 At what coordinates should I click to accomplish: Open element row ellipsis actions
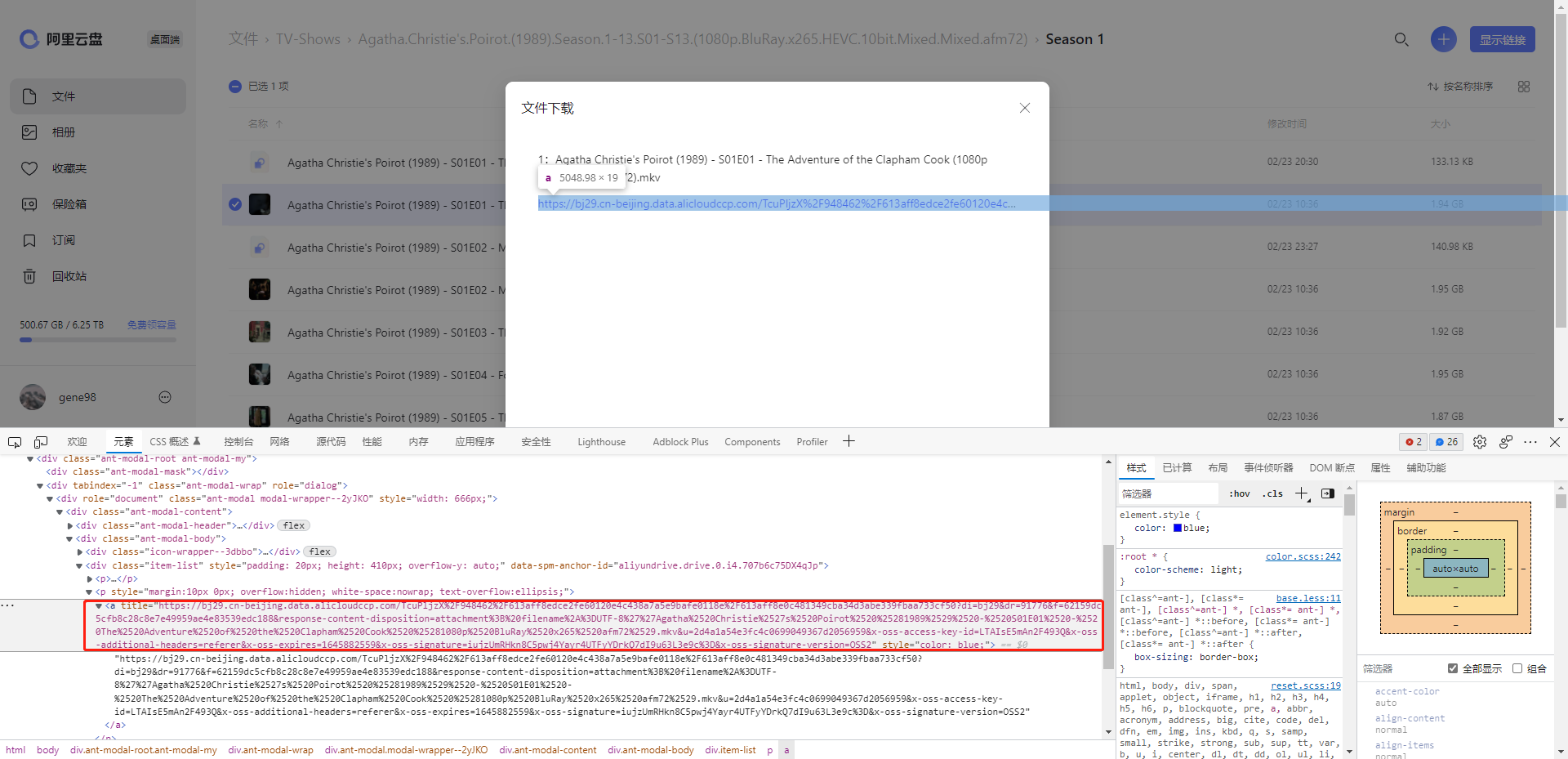[x=7, y=605]
